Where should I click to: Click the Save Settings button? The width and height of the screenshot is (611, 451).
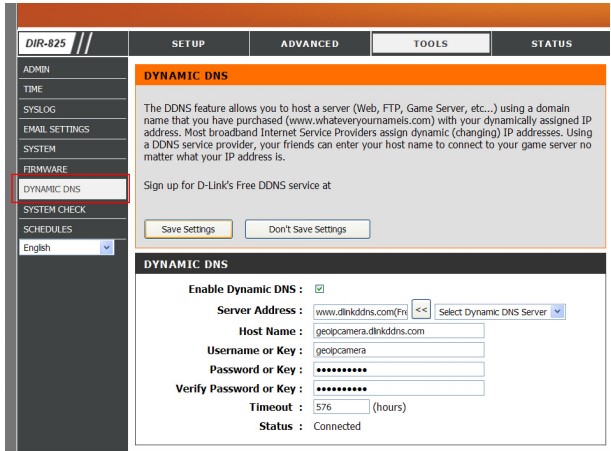coord(188,229)
